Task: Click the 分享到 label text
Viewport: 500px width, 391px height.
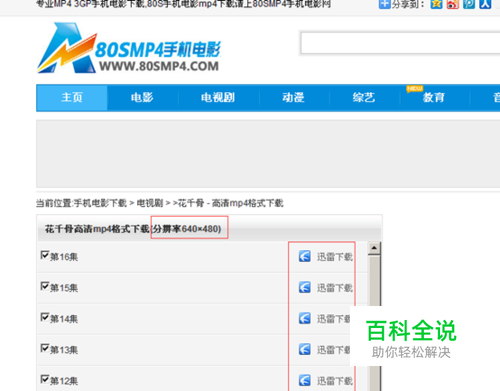Action: (x=408, y=4)
